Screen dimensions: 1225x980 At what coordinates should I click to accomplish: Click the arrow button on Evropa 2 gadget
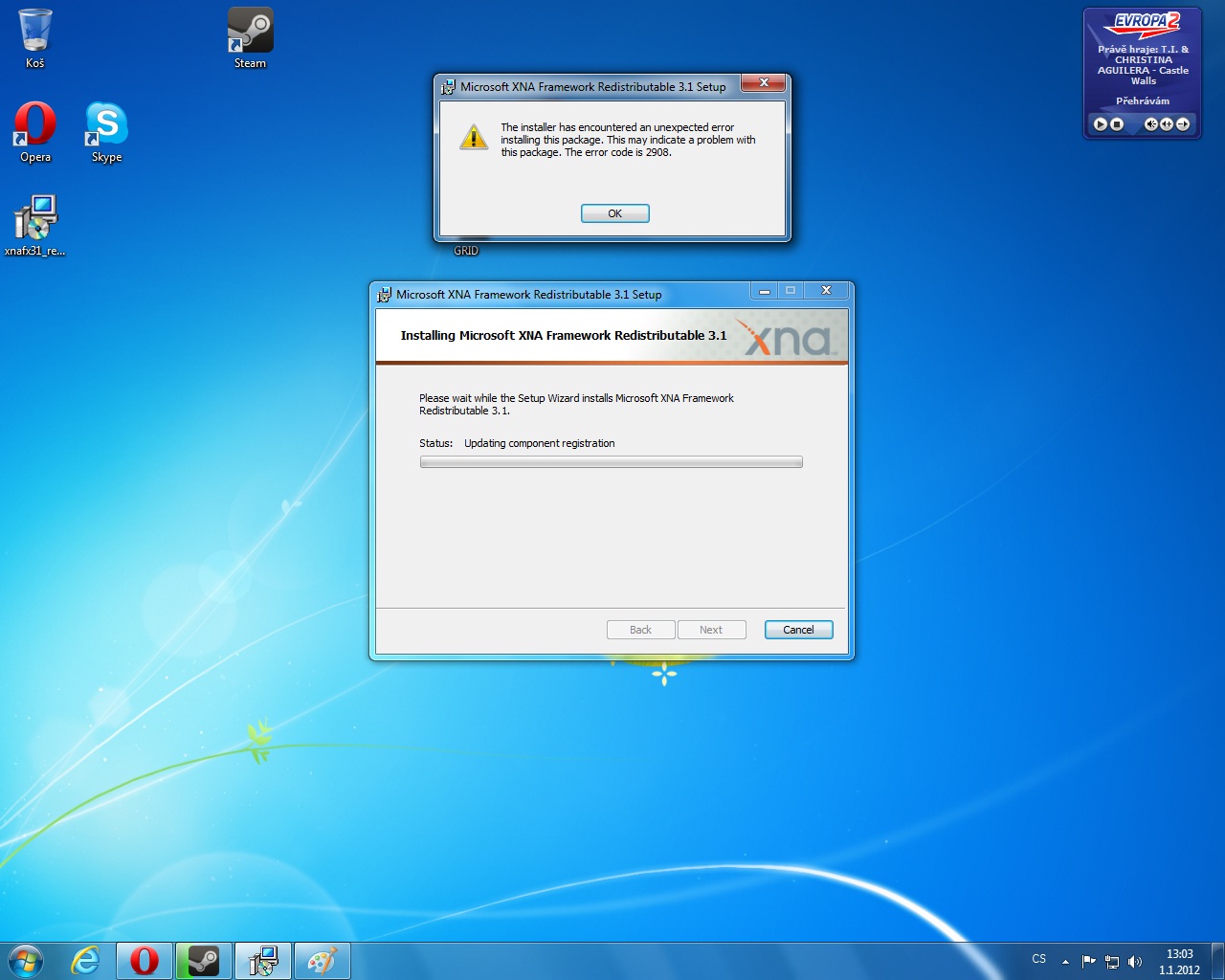(x=1183, y=123)
